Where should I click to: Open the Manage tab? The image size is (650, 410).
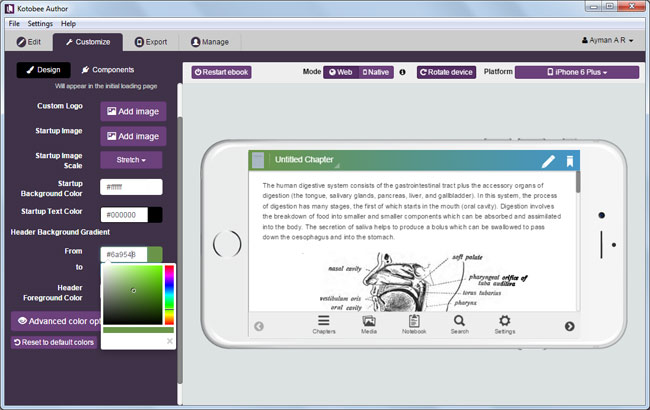pyautogui.click(x=210, y=42)
